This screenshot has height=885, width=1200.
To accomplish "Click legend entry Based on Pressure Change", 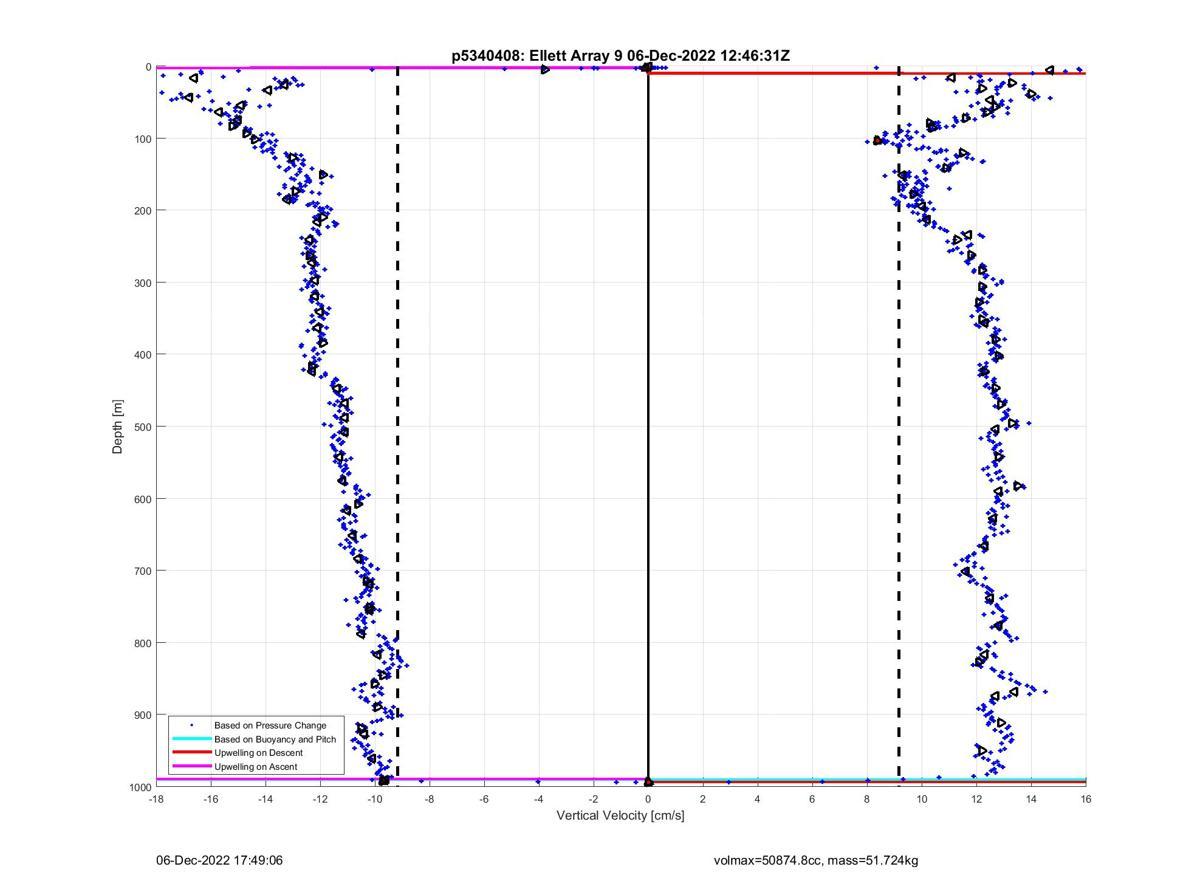I will (270, 725).
